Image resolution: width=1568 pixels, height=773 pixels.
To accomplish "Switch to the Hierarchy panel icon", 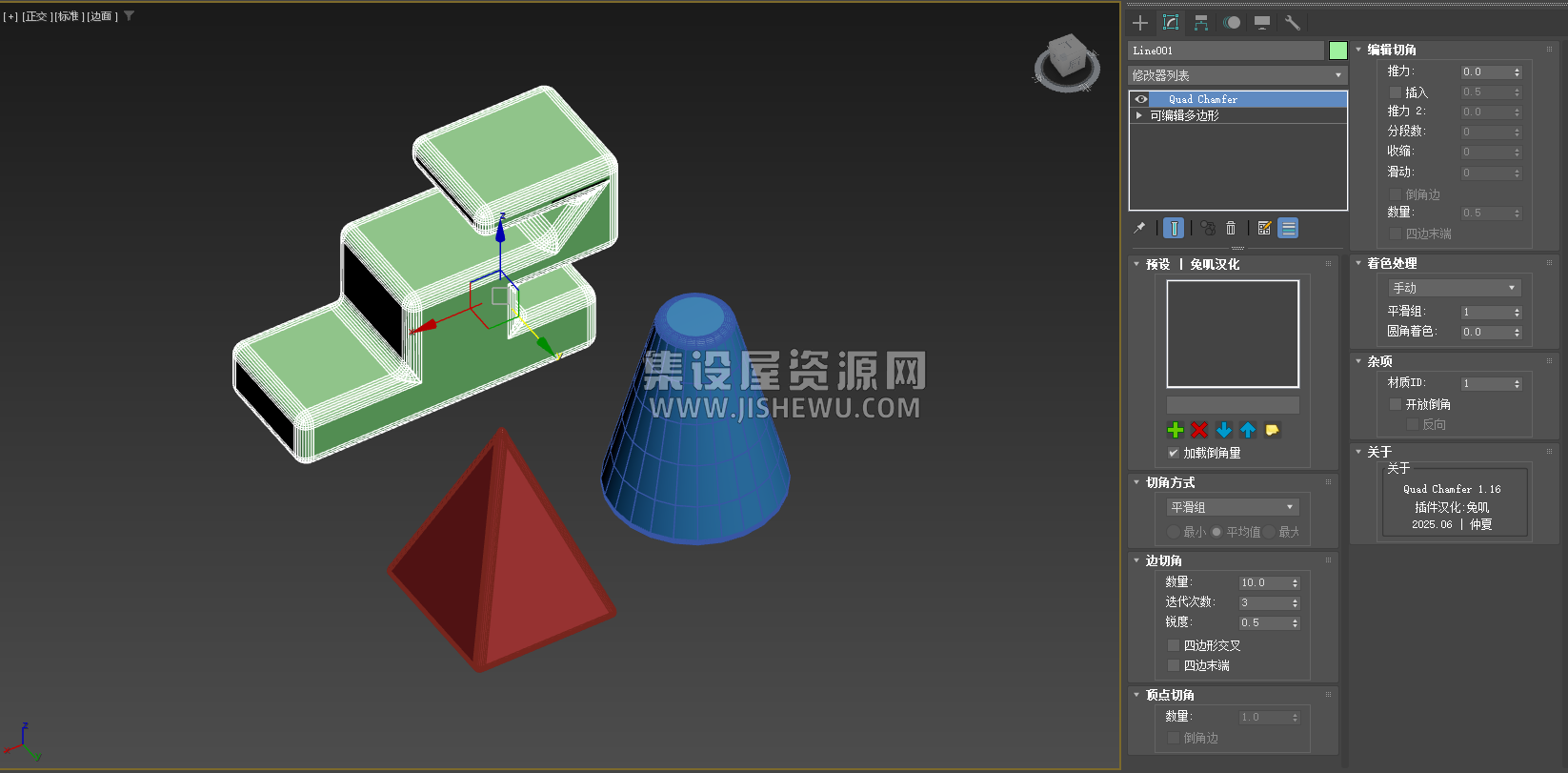I will 1201,23.
